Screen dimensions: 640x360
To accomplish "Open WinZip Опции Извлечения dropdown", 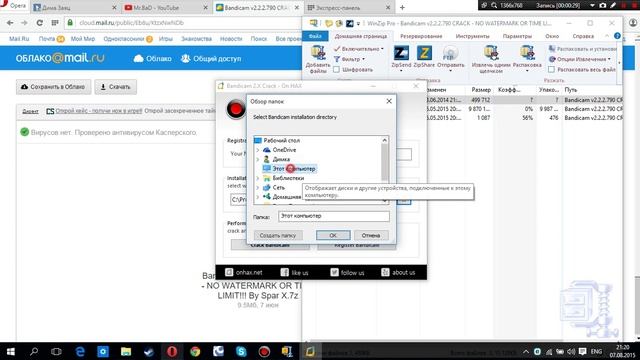I will click(x=580, y=59).
